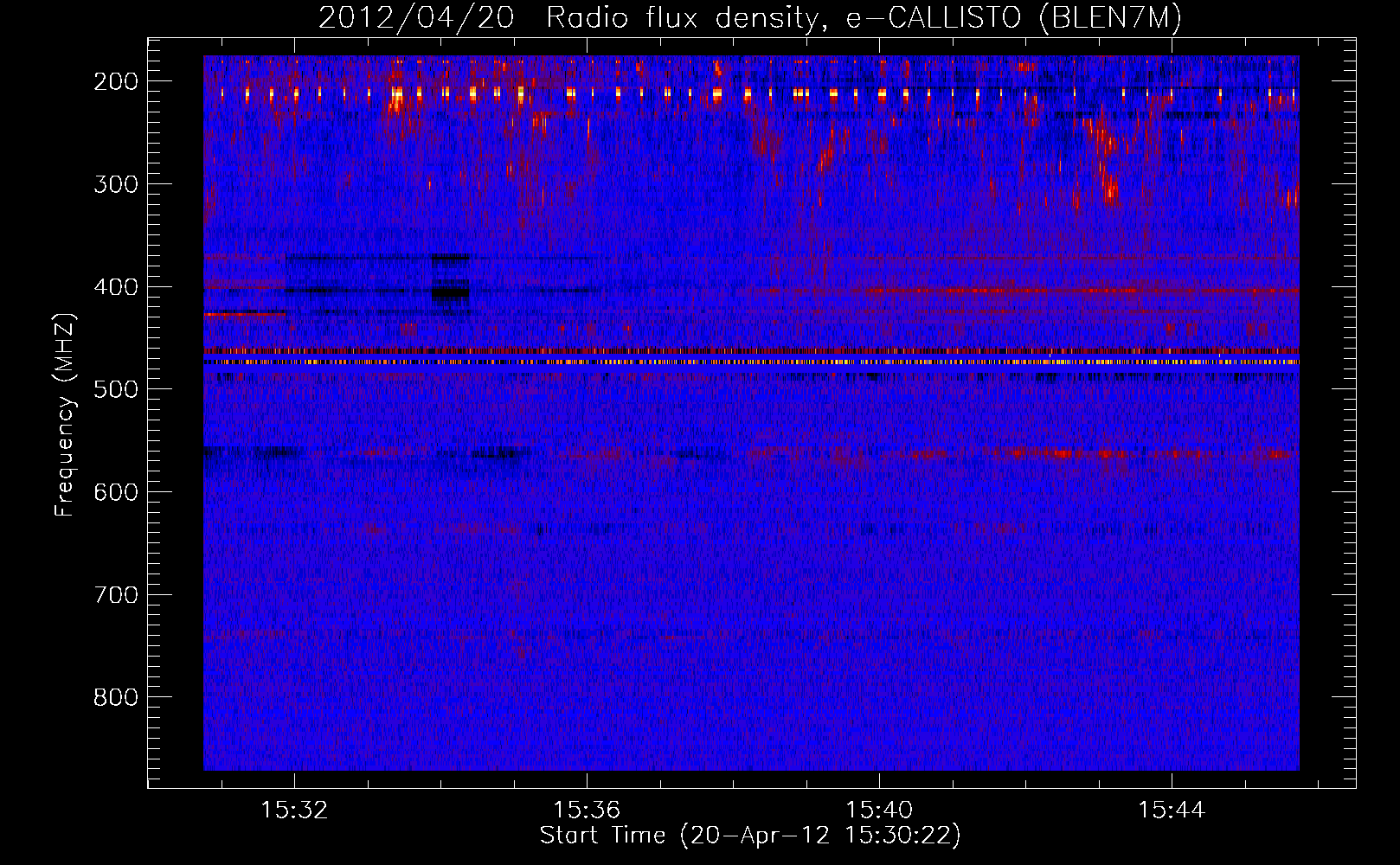Select the 700 frequency tick label
Screen dimensions: 1400x865
pos(116,595)
